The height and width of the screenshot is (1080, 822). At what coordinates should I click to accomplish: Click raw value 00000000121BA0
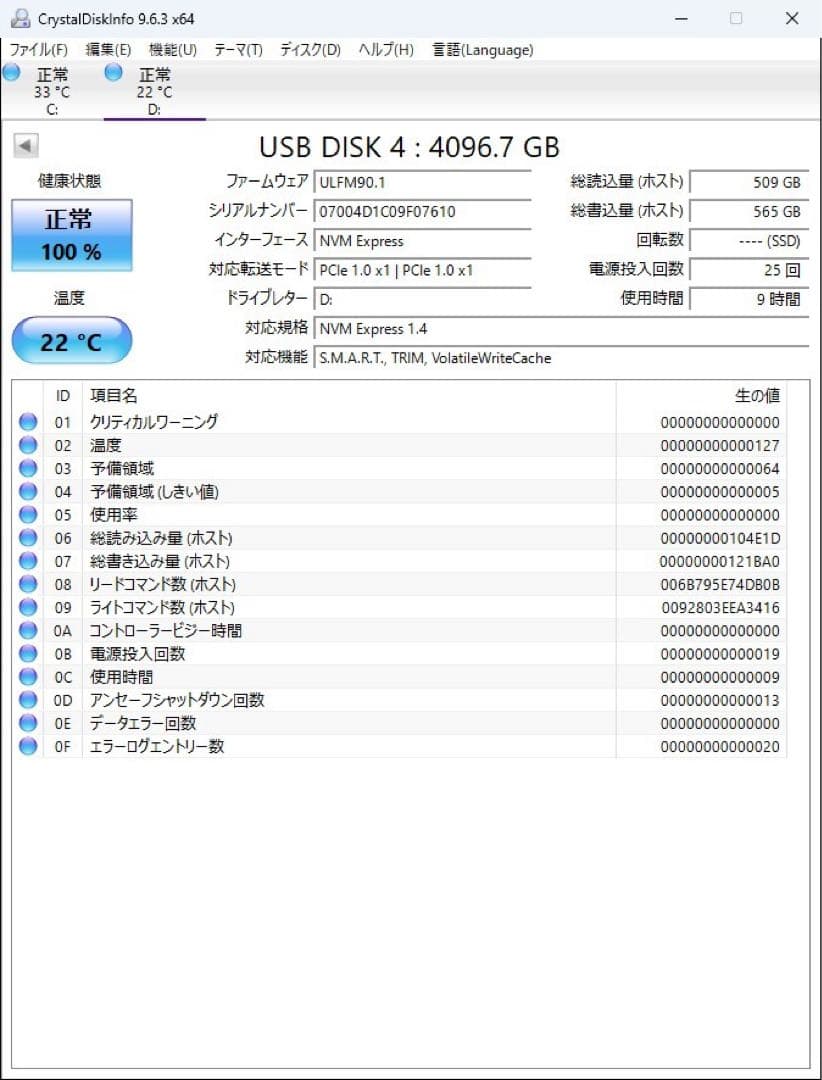720,562
